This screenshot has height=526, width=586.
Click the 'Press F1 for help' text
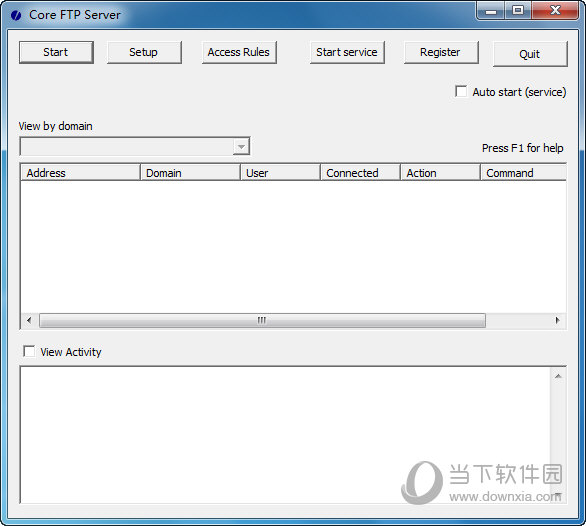coord(522,148)
